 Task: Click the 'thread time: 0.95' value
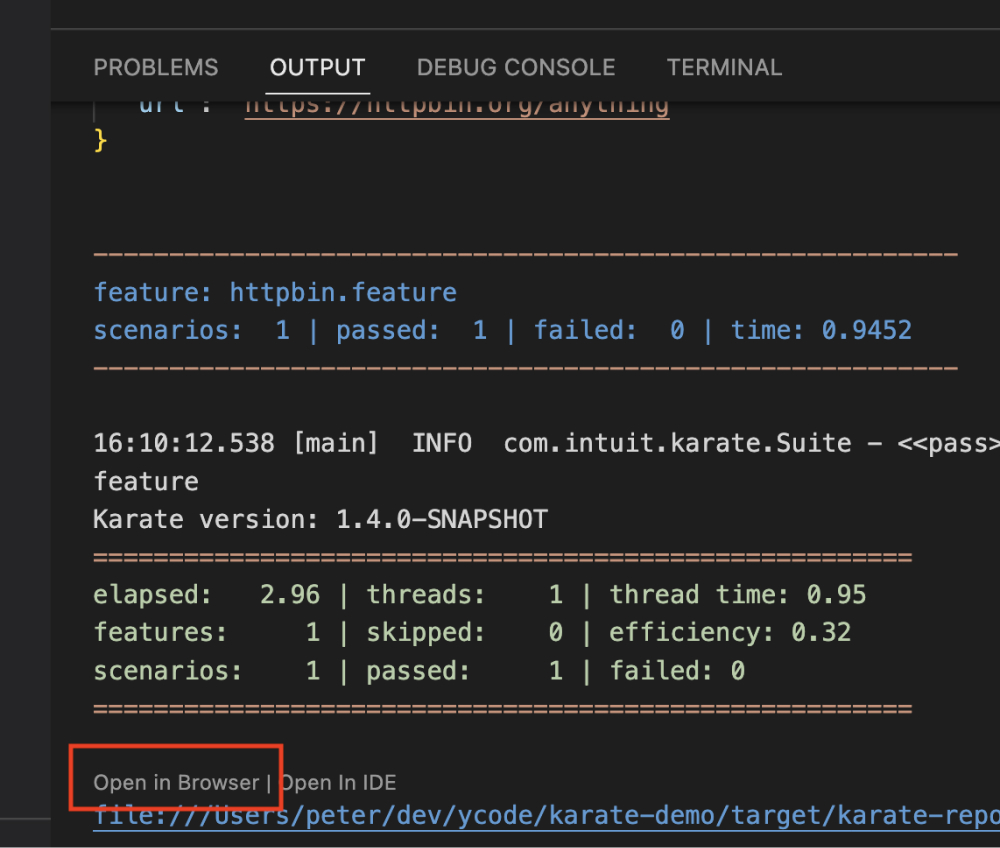[x=738, y=594]
